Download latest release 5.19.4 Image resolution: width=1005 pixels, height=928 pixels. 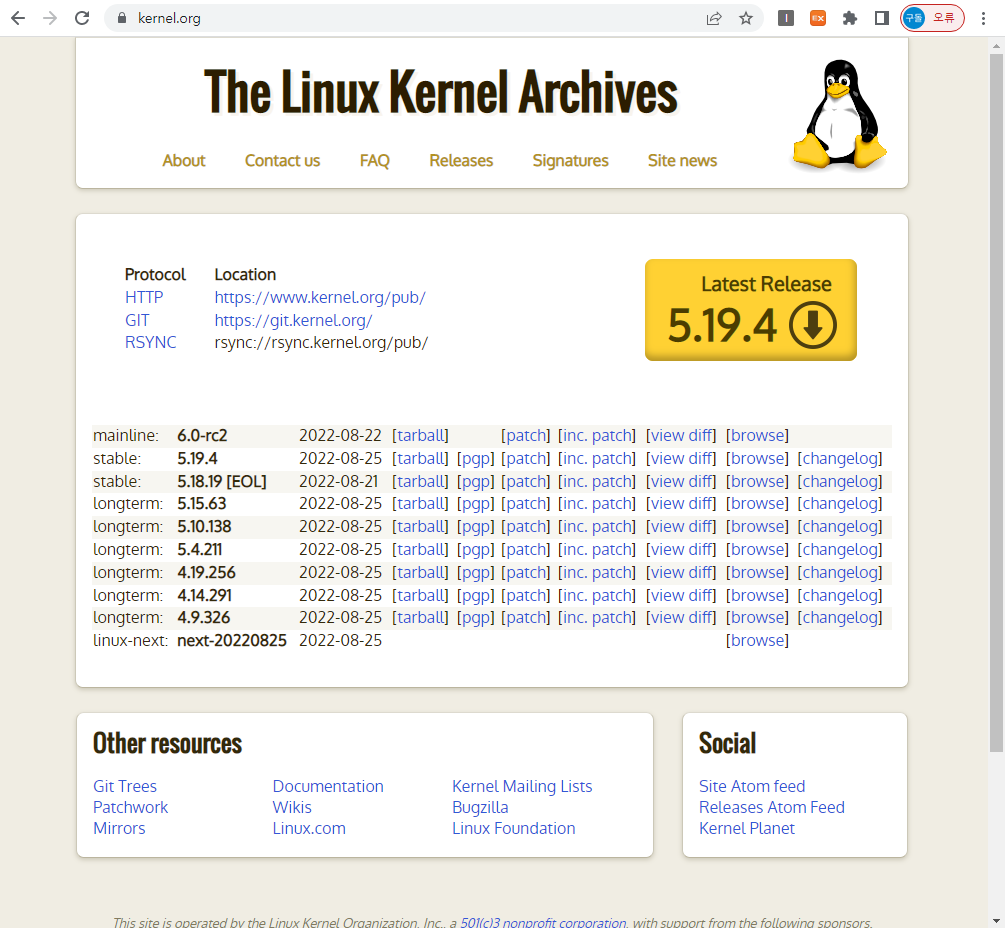751,310
